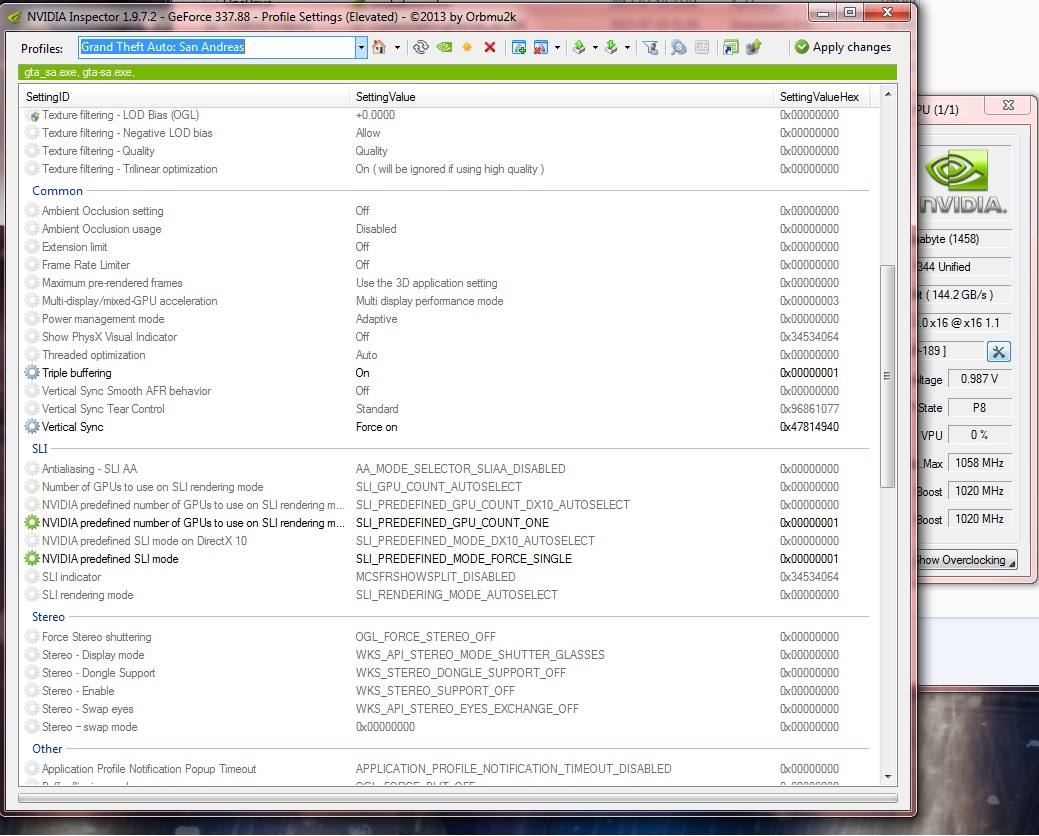Viewport: 1039px width, 836px height.
Task: Select hex value 0x96861077
Action: tap(809, 409)
